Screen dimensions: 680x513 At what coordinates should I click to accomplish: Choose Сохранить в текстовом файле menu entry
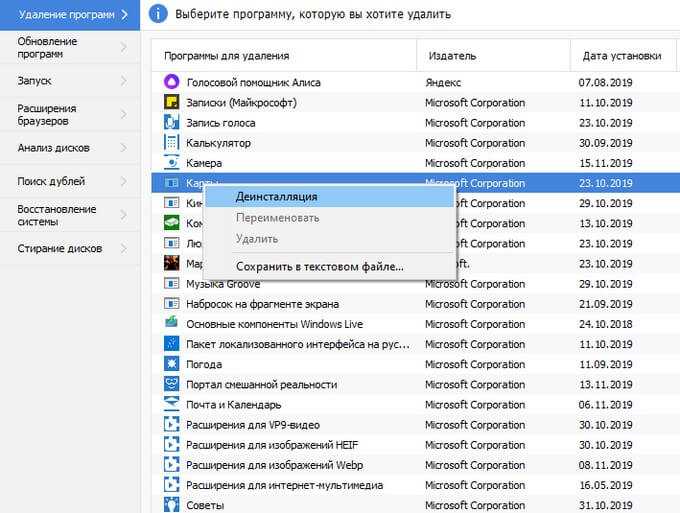330,266
